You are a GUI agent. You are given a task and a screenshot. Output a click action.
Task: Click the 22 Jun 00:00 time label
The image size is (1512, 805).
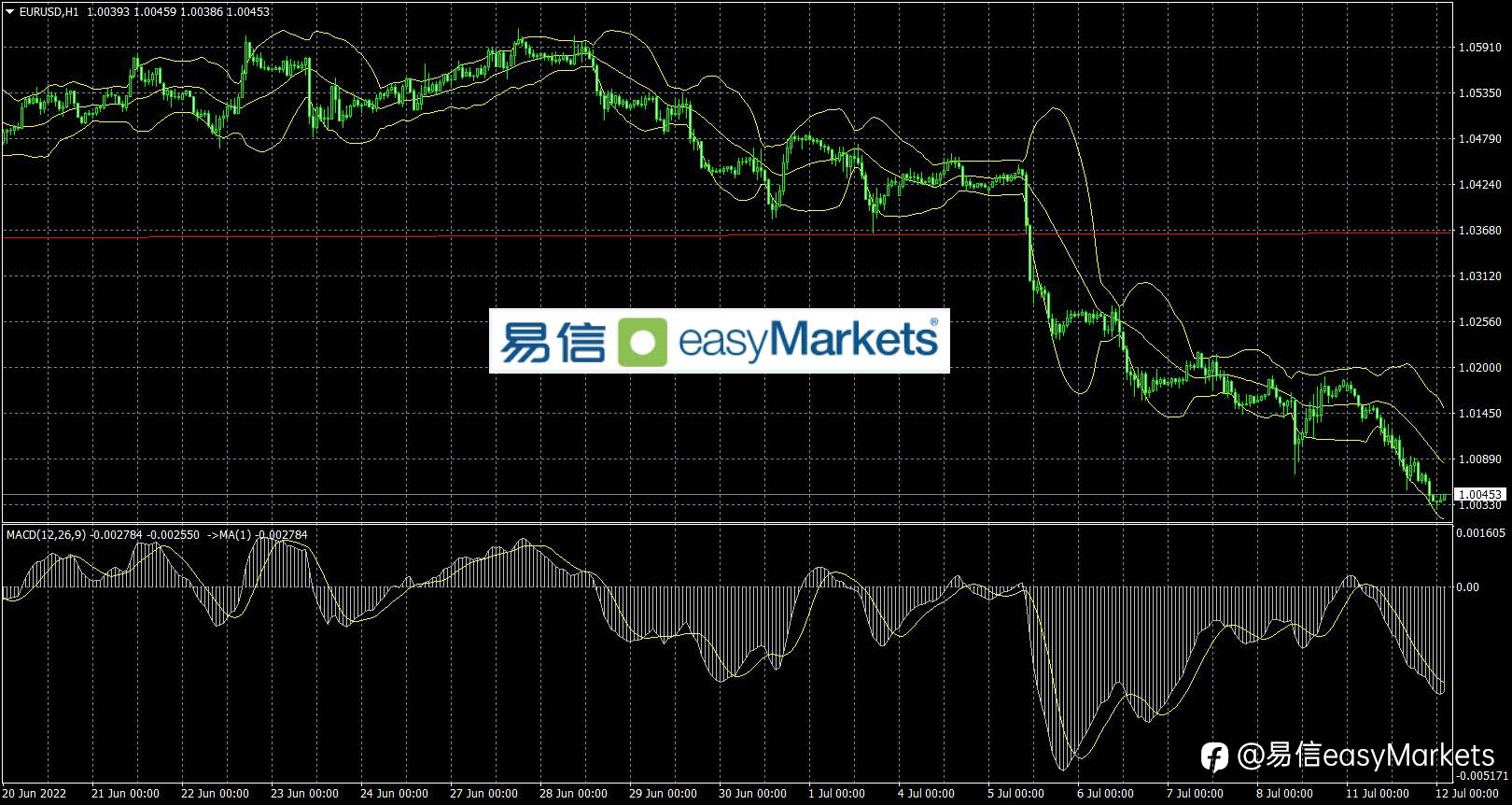click(215, 794)
